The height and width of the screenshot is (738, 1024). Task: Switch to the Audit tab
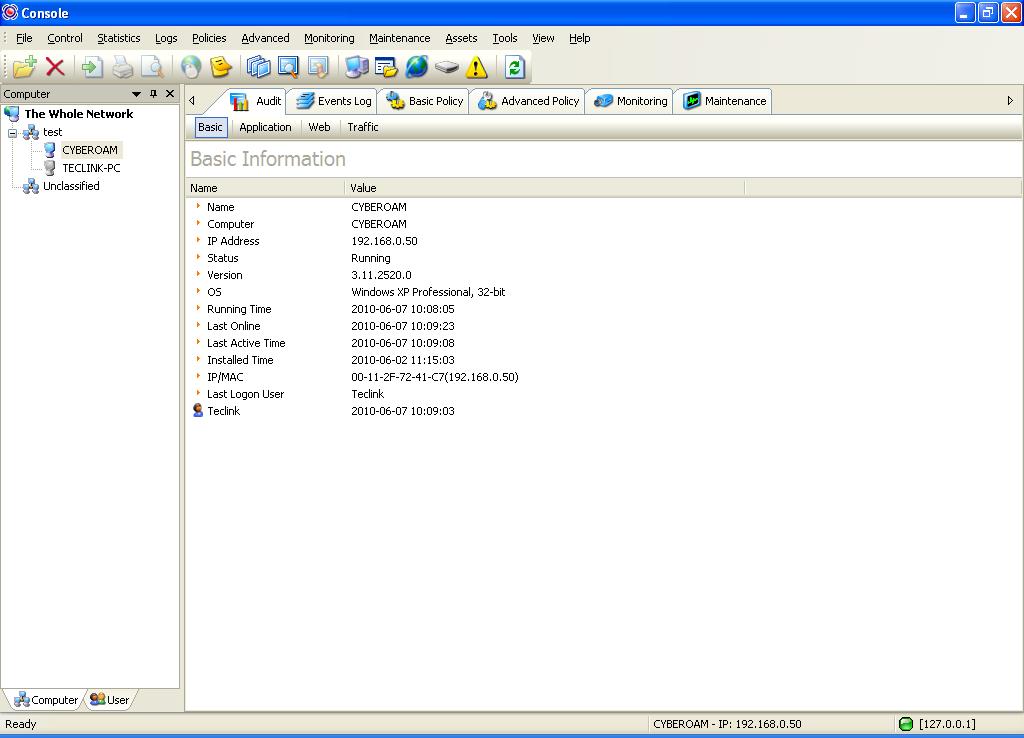pos(256,101)
